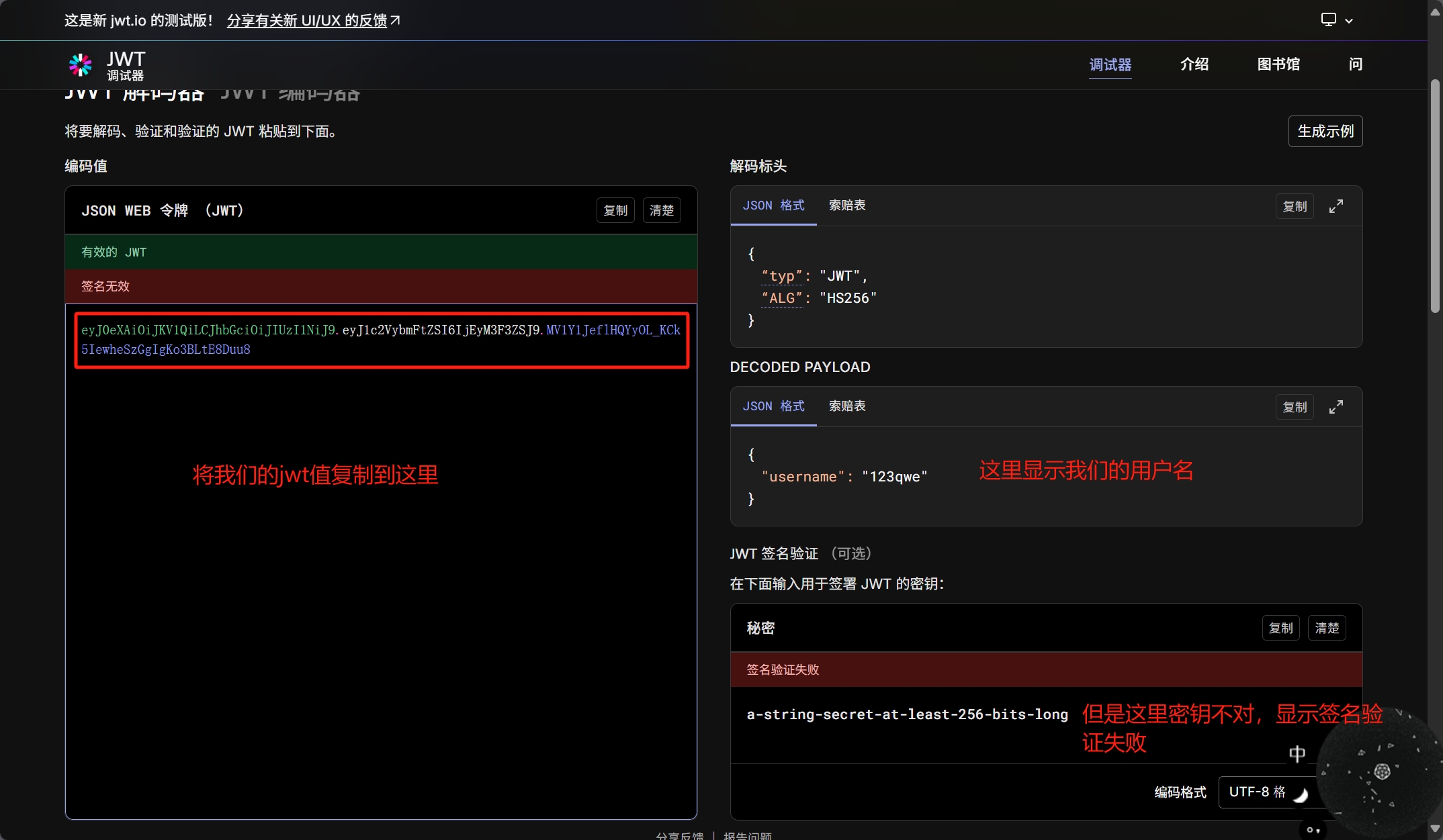Select the payload JSON 格式 tab
Viewport: 1443px width, 840px height.
coord(773,406)
